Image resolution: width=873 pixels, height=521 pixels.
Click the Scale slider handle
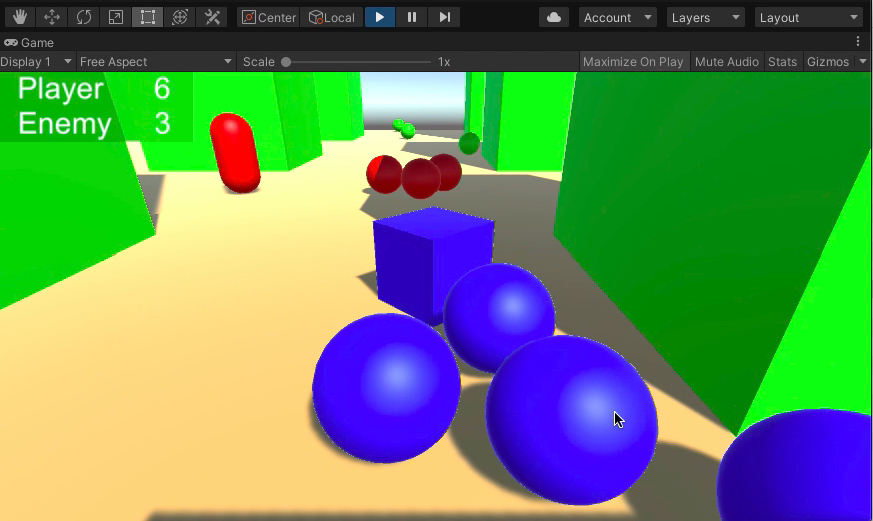(286, 62)
